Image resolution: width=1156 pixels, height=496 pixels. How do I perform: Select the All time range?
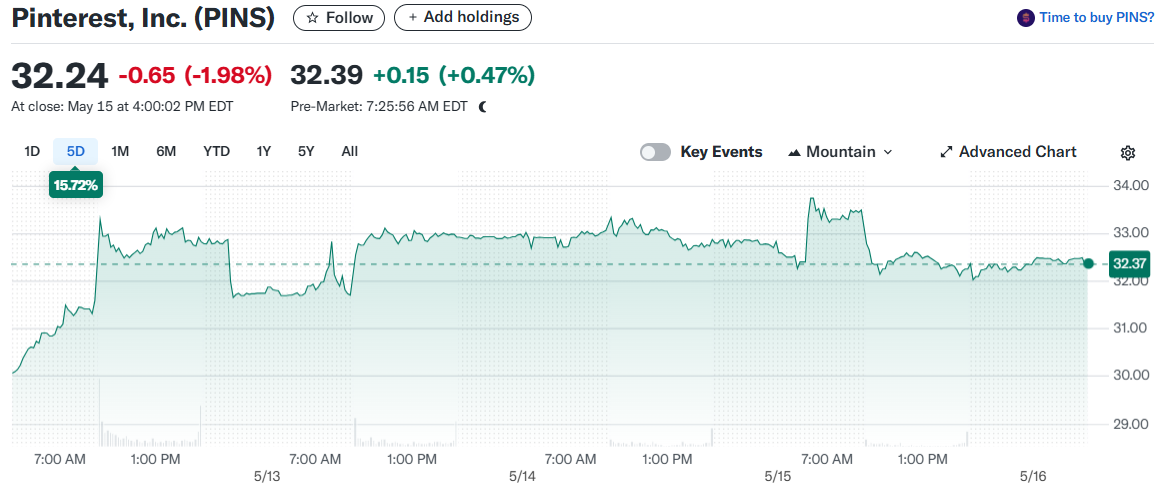point(349,151)
